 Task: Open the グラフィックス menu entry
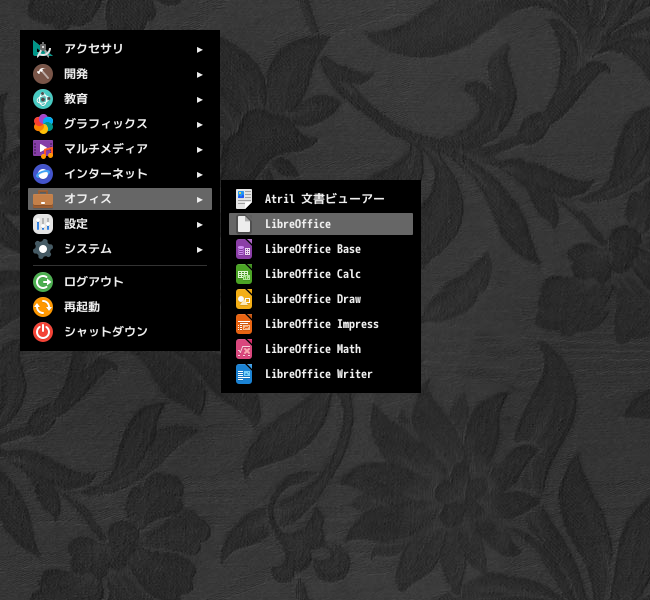coord(120,124)
